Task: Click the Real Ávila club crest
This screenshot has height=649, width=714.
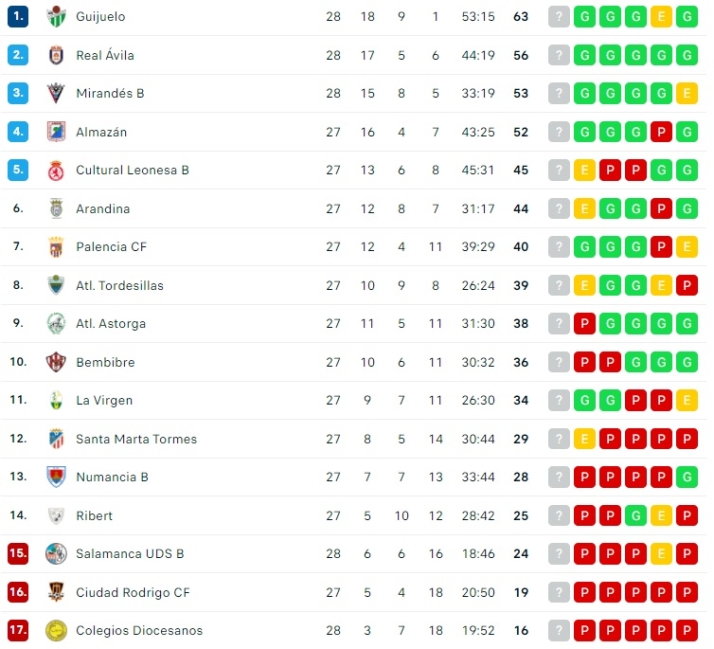Action: point(56,55)
